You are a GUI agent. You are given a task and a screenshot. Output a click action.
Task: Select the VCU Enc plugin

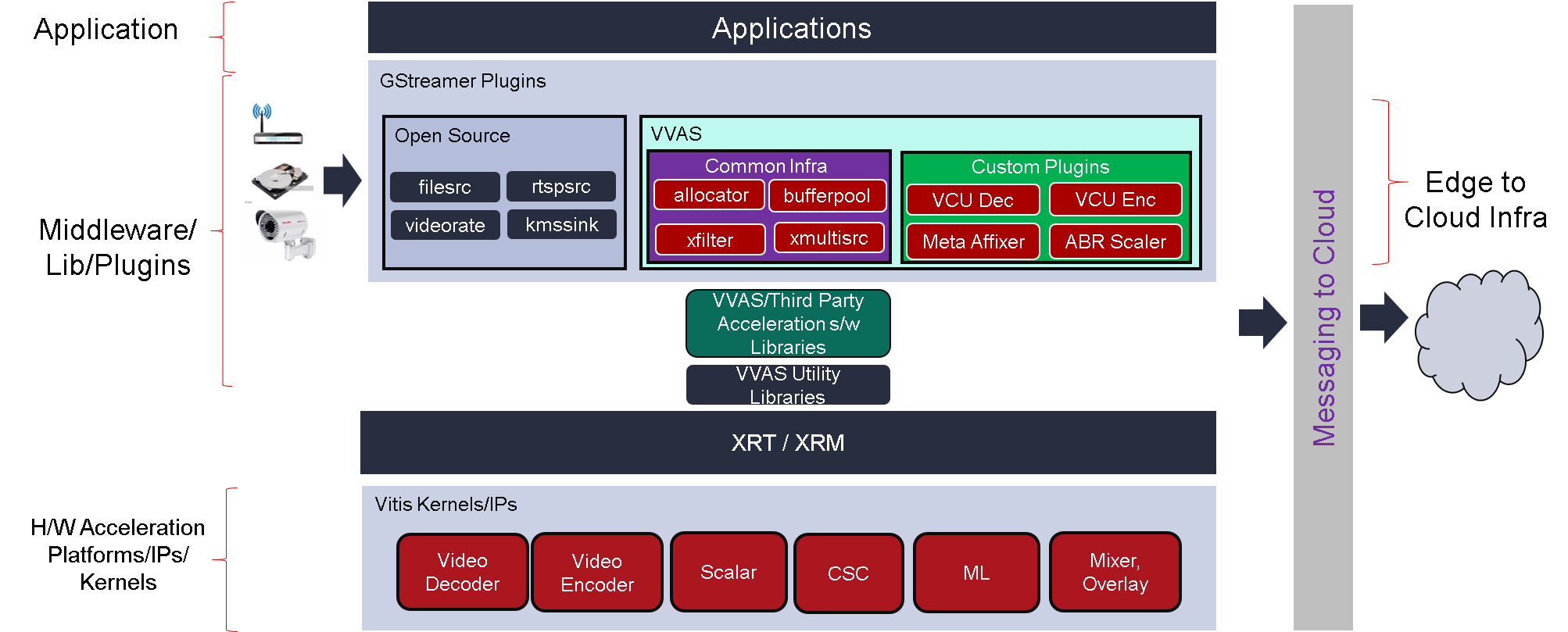click(x=1115, y=199)
